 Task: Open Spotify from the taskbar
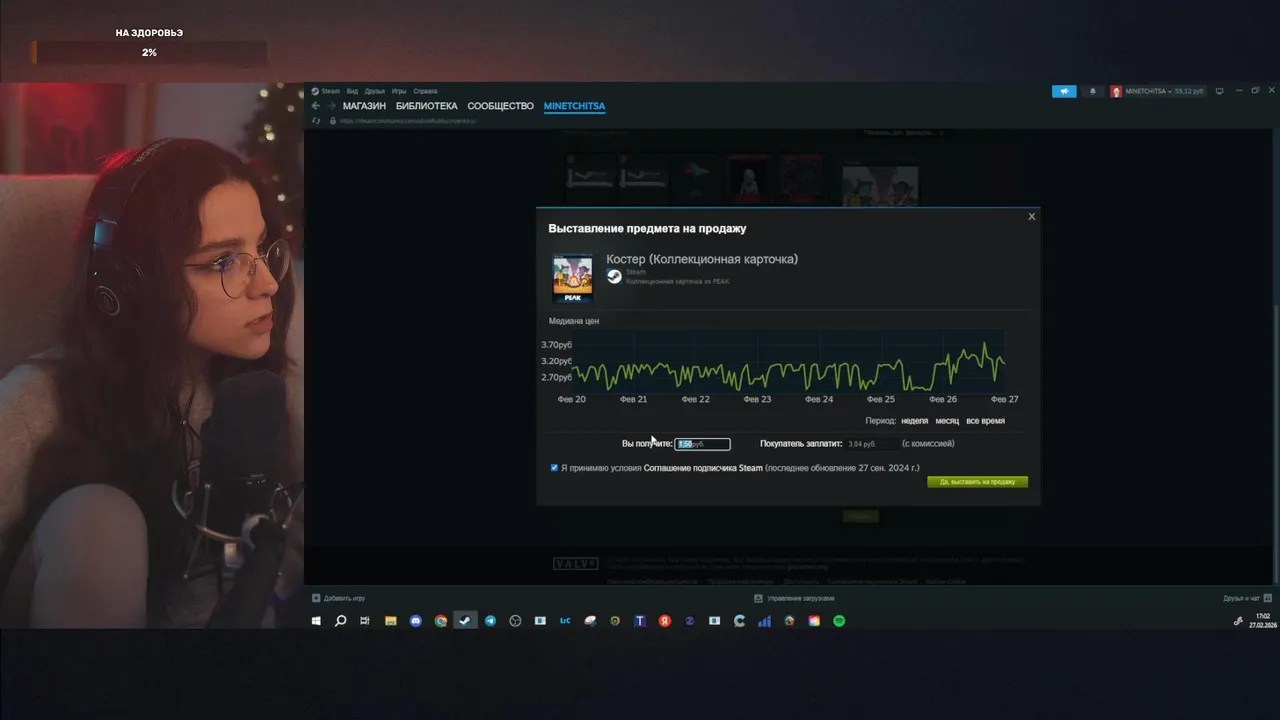[839, 621]
